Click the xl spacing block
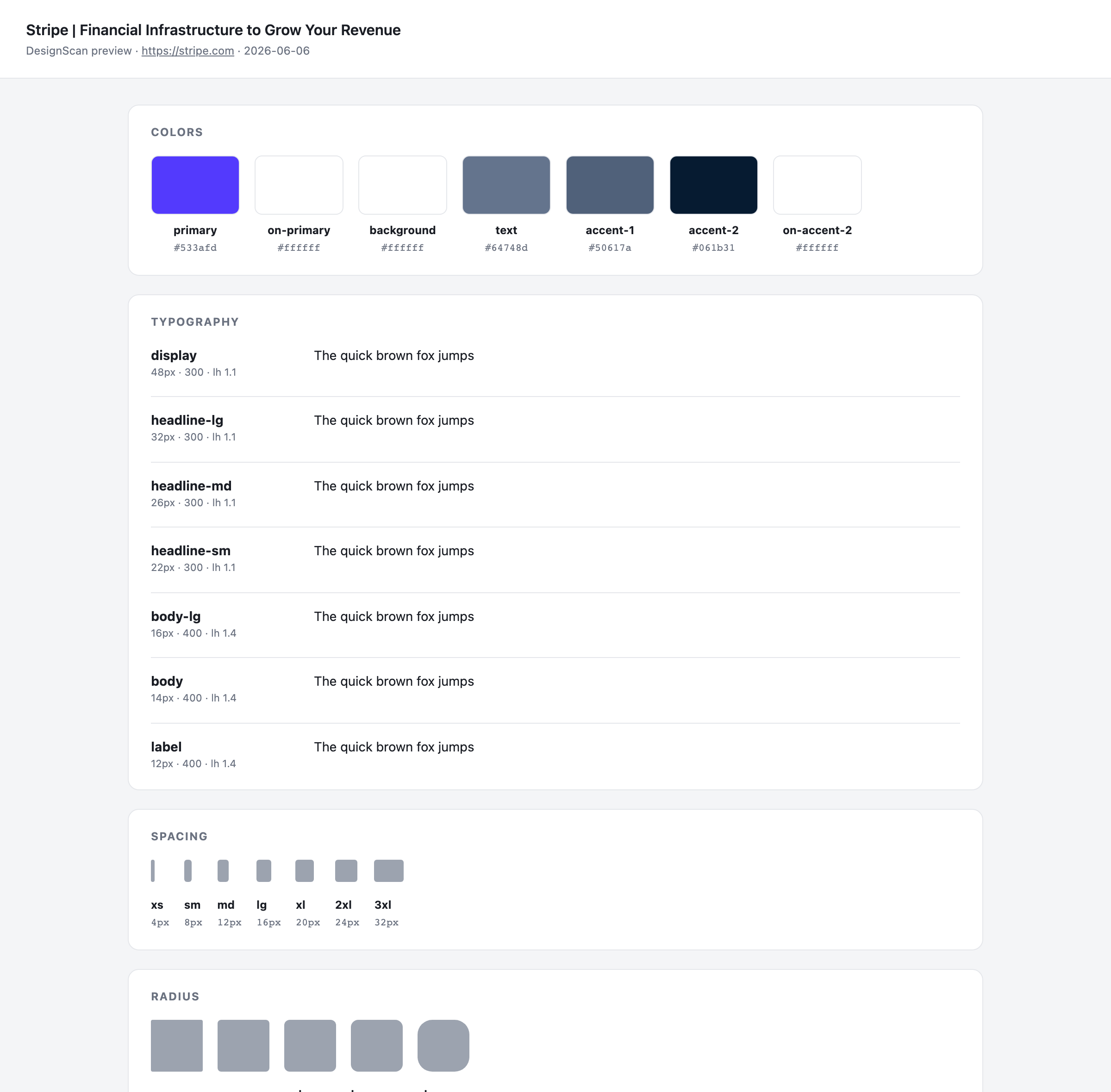 click(305, 871)
